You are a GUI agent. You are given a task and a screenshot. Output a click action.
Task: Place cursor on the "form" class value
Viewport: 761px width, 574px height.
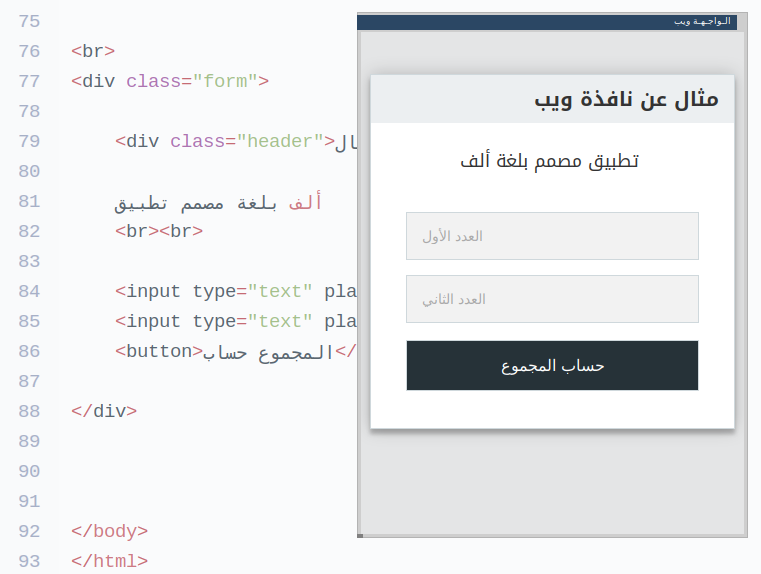(x=225, y=81)
